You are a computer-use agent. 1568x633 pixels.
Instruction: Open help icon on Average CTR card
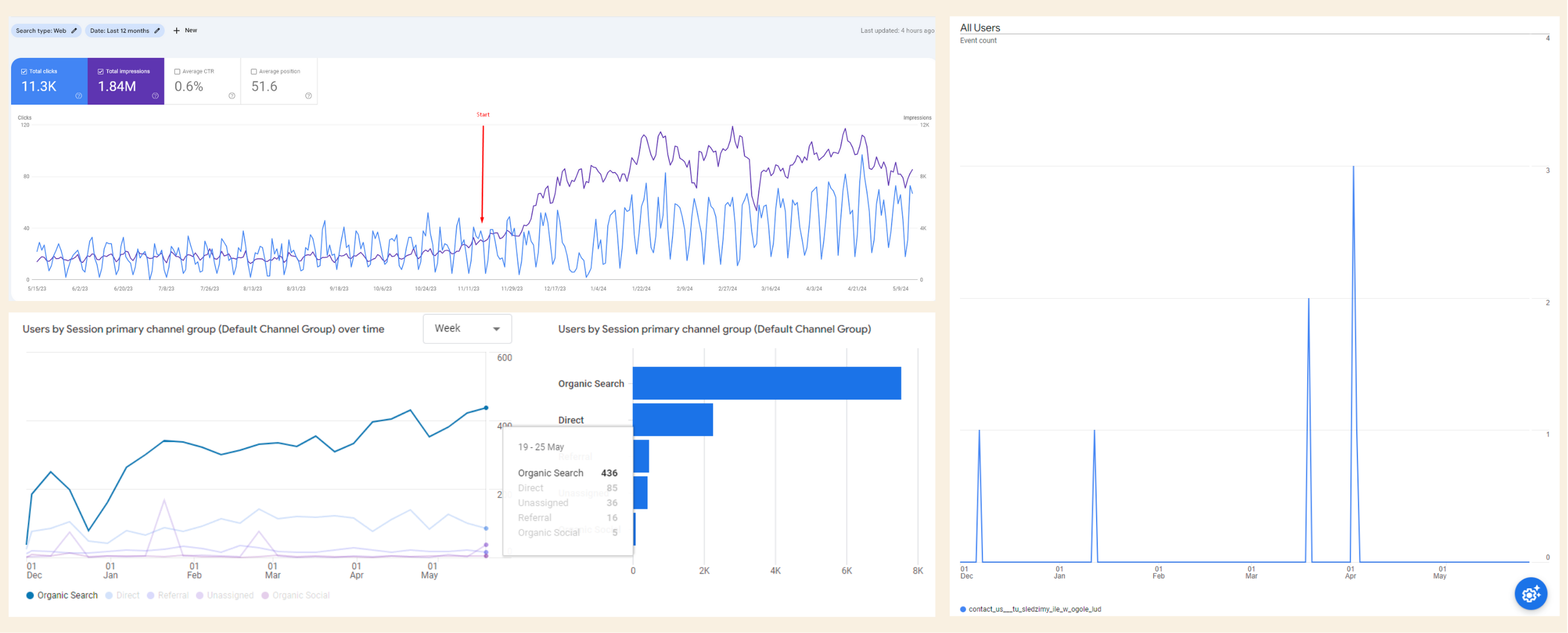232,96
